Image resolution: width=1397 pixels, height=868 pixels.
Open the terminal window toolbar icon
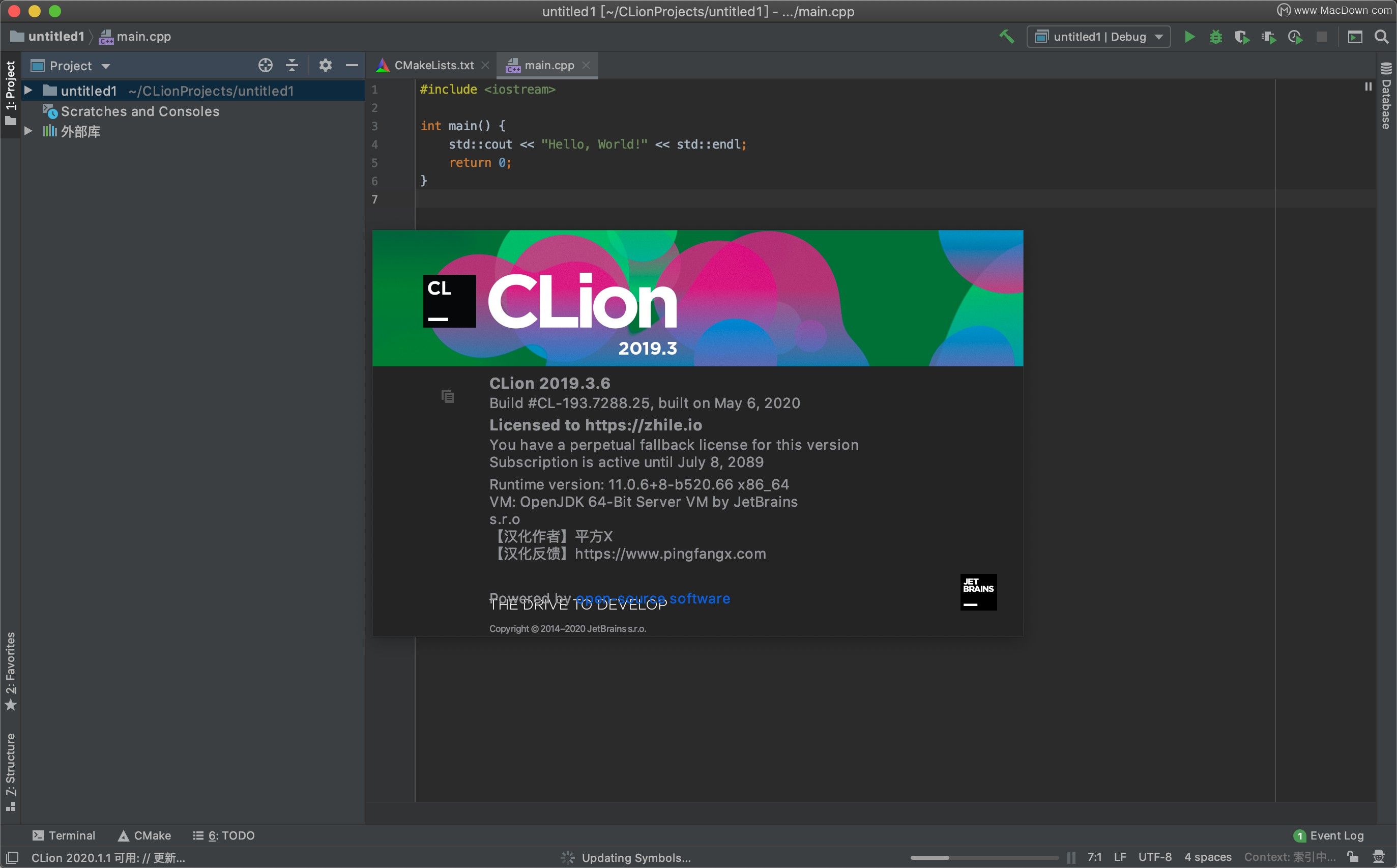point(1355,37)
